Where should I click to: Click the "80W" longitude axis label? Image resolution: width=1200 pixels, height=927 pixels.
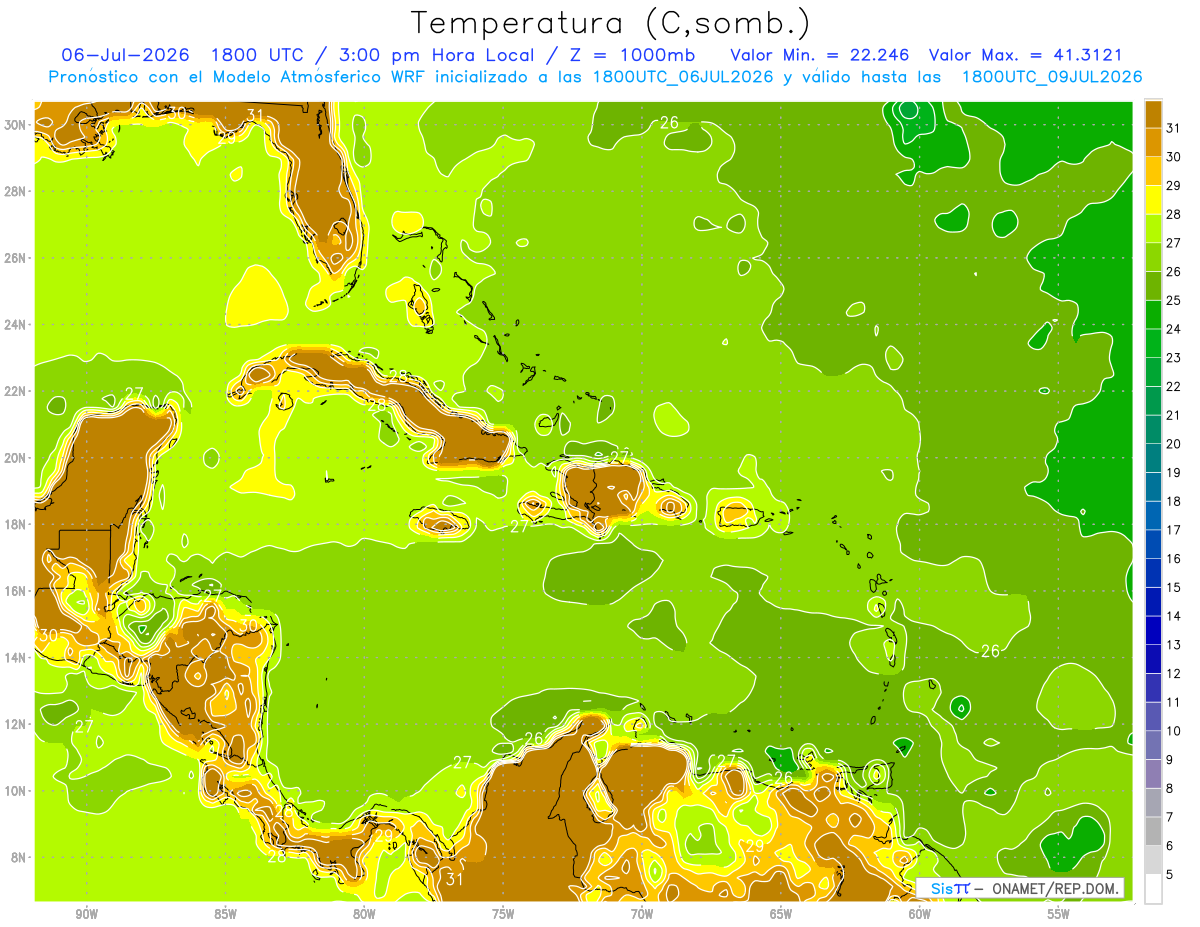point(364,914)
